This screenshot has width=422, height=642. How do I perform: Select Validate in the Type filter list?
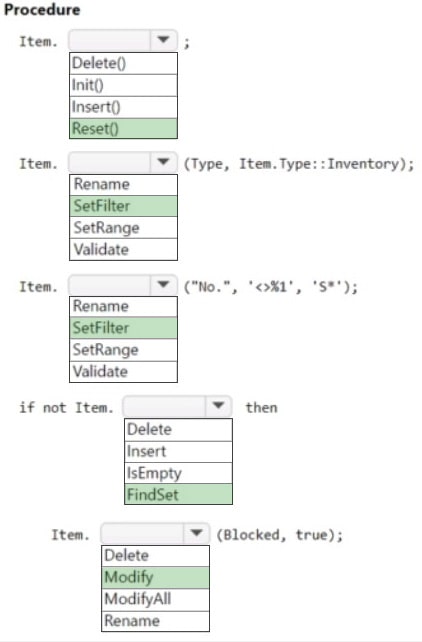123,249
